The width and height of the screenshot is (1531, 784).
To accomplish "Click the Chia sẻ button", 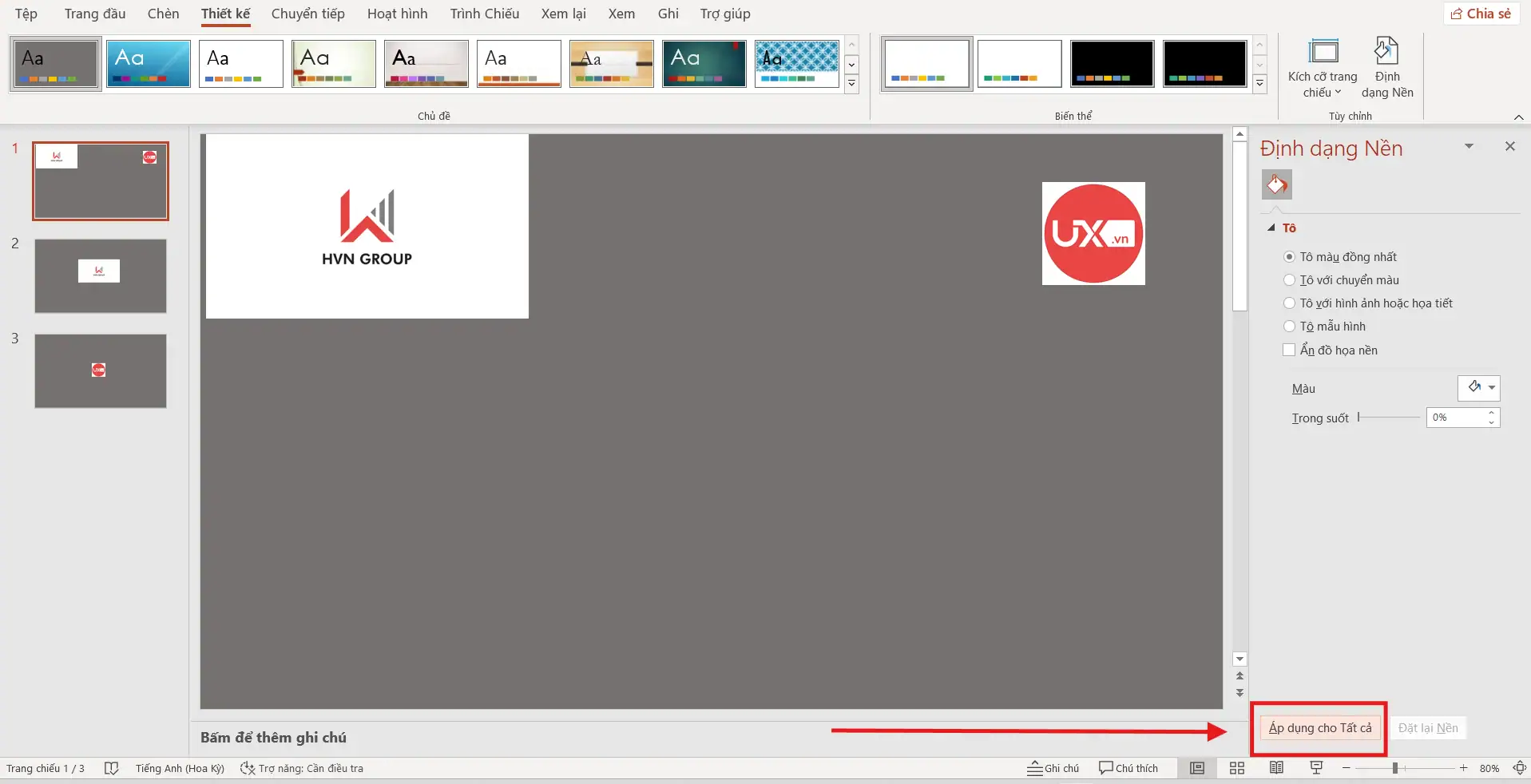I will pos(1481,14).
